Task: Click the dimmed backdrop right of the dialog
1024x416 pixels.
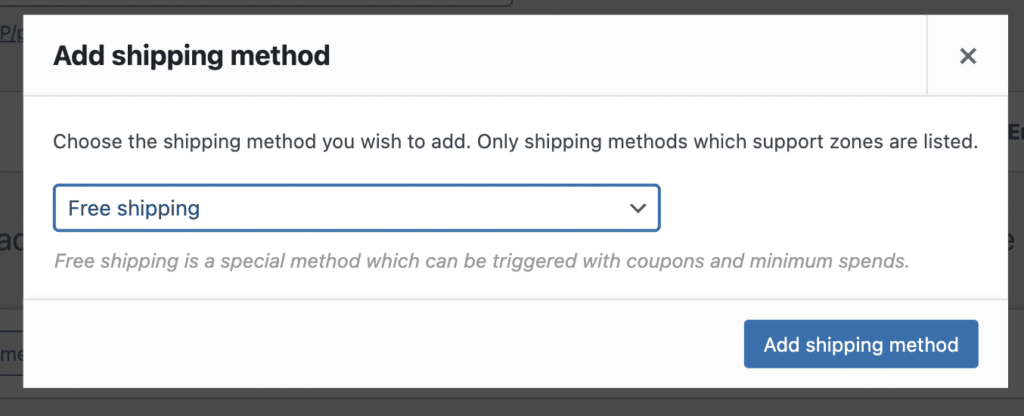Action: 1013,300
